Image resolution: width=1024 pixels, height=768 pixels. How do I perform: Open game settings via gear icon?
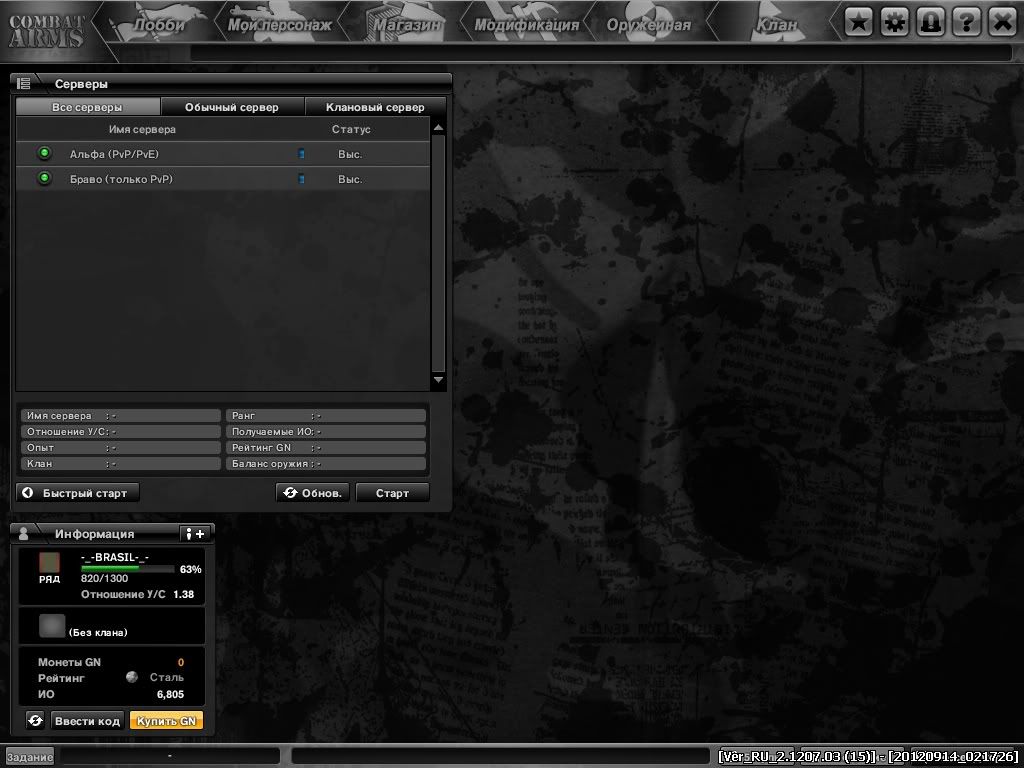point(895,21)
